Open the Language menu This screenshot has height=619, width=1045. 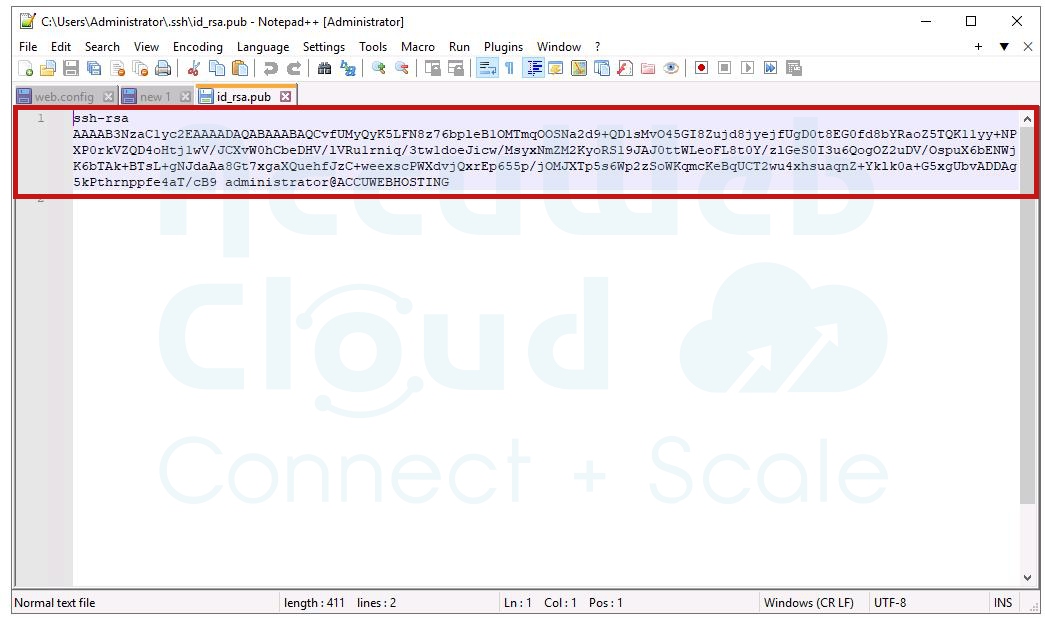[x=262, y=47]
